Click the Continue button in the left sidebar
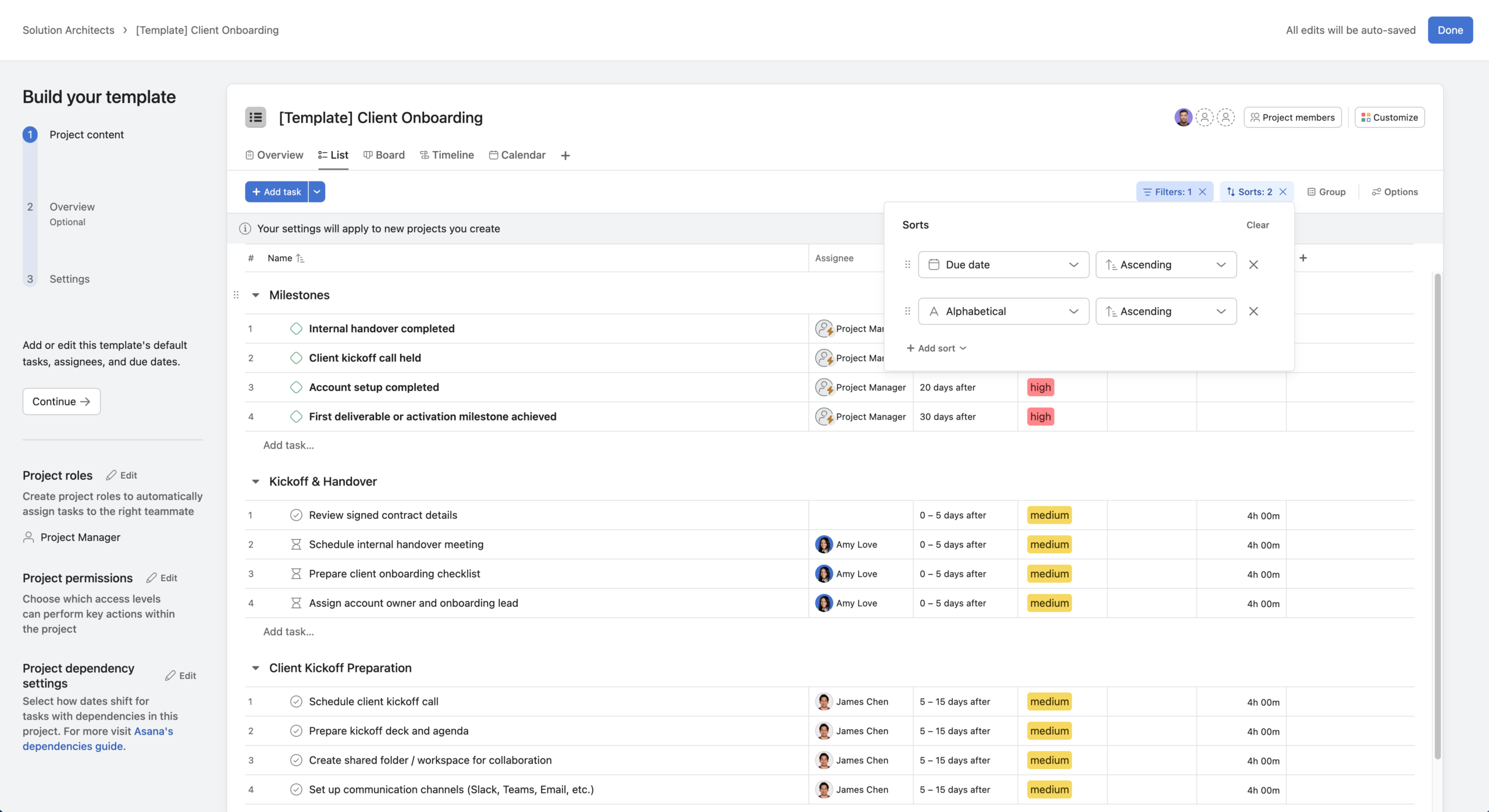1489x812 pixels. pos(60,401)
